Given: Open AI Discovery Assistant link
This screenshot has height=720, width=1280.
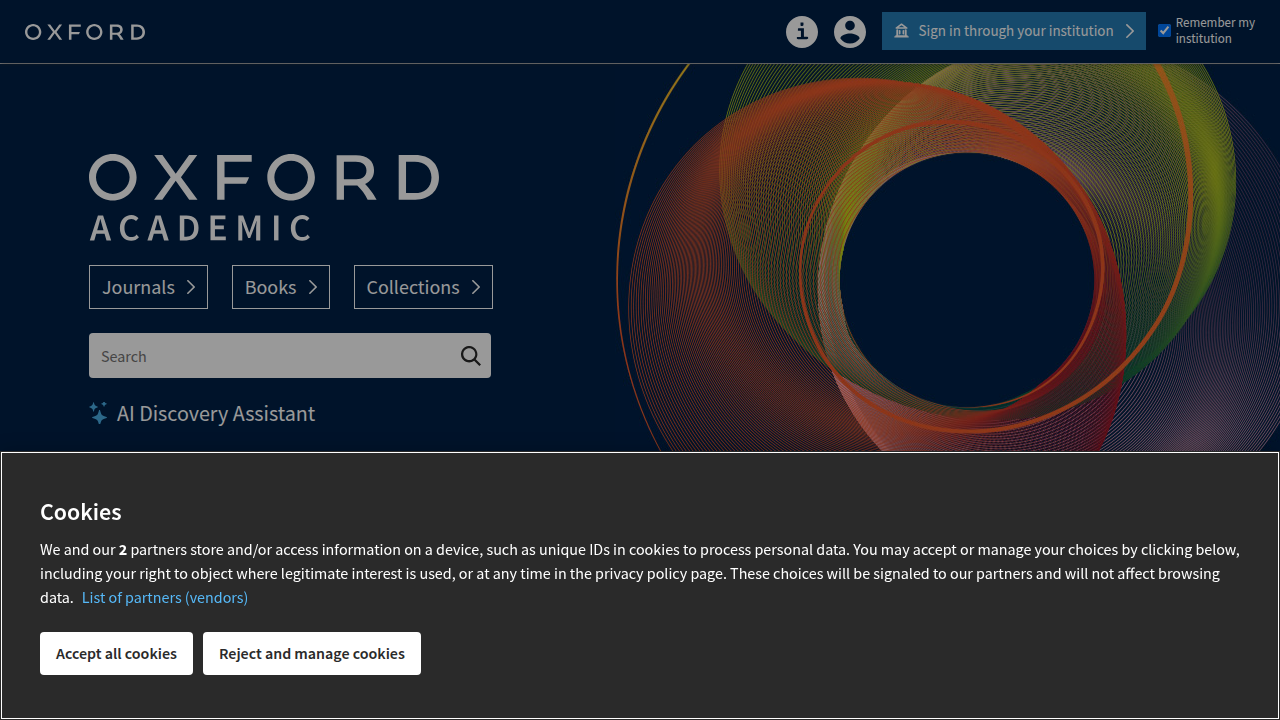Looking at the screenshot, I should (x=216, y=414).
